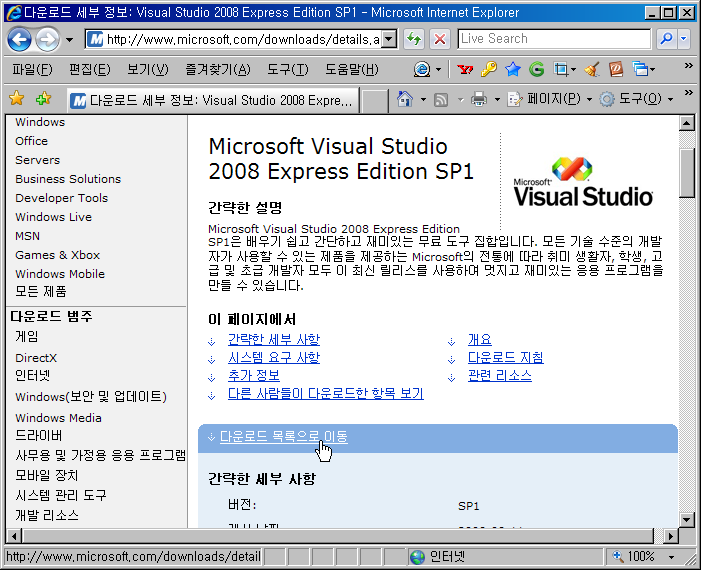This screenshot has width=701, height=570.
Task: Open the Games & Xbox sidebar link
Action: pos(58,255)
